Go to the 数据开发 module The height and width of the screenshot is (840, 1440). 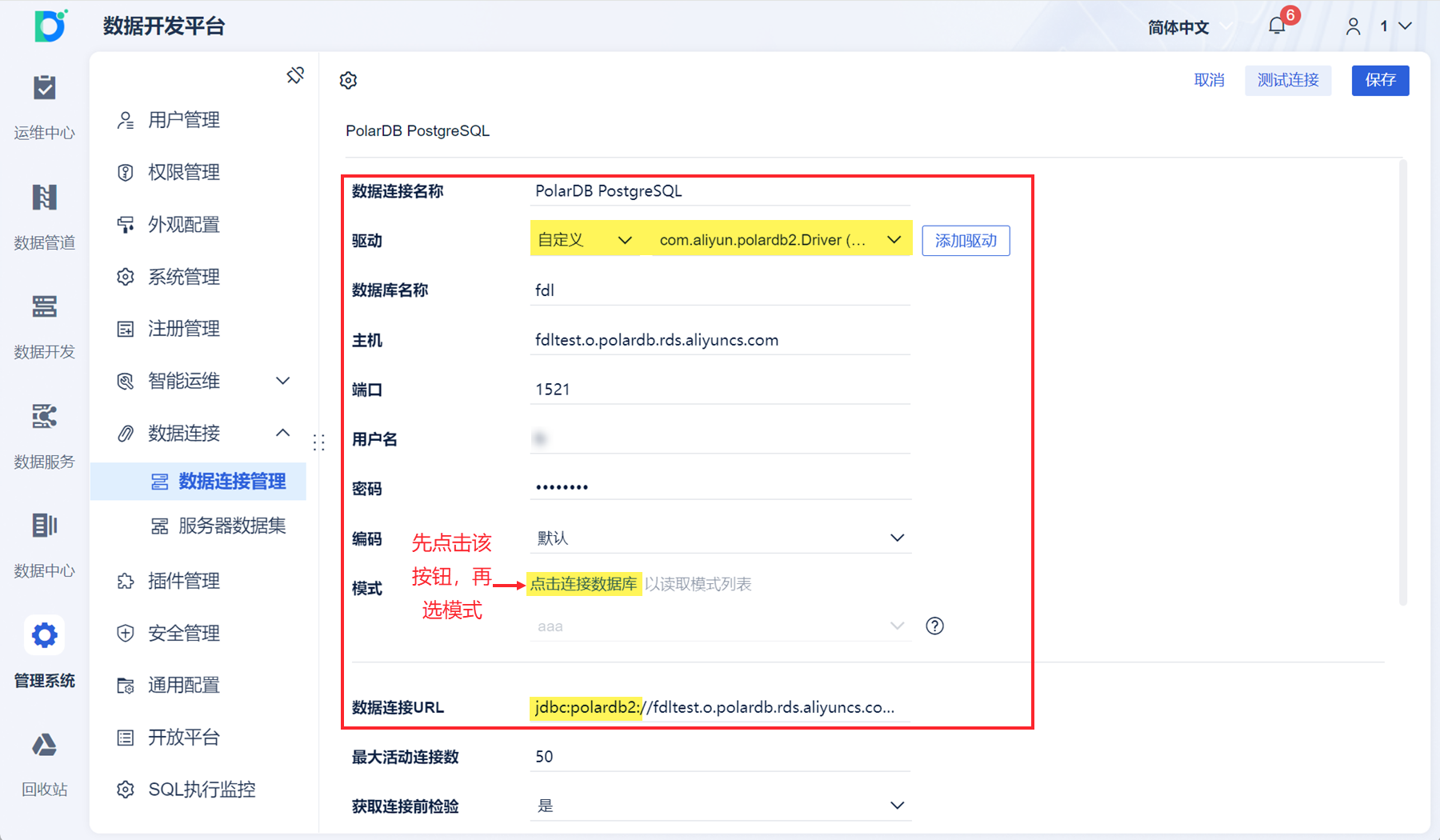pos(45,326)
